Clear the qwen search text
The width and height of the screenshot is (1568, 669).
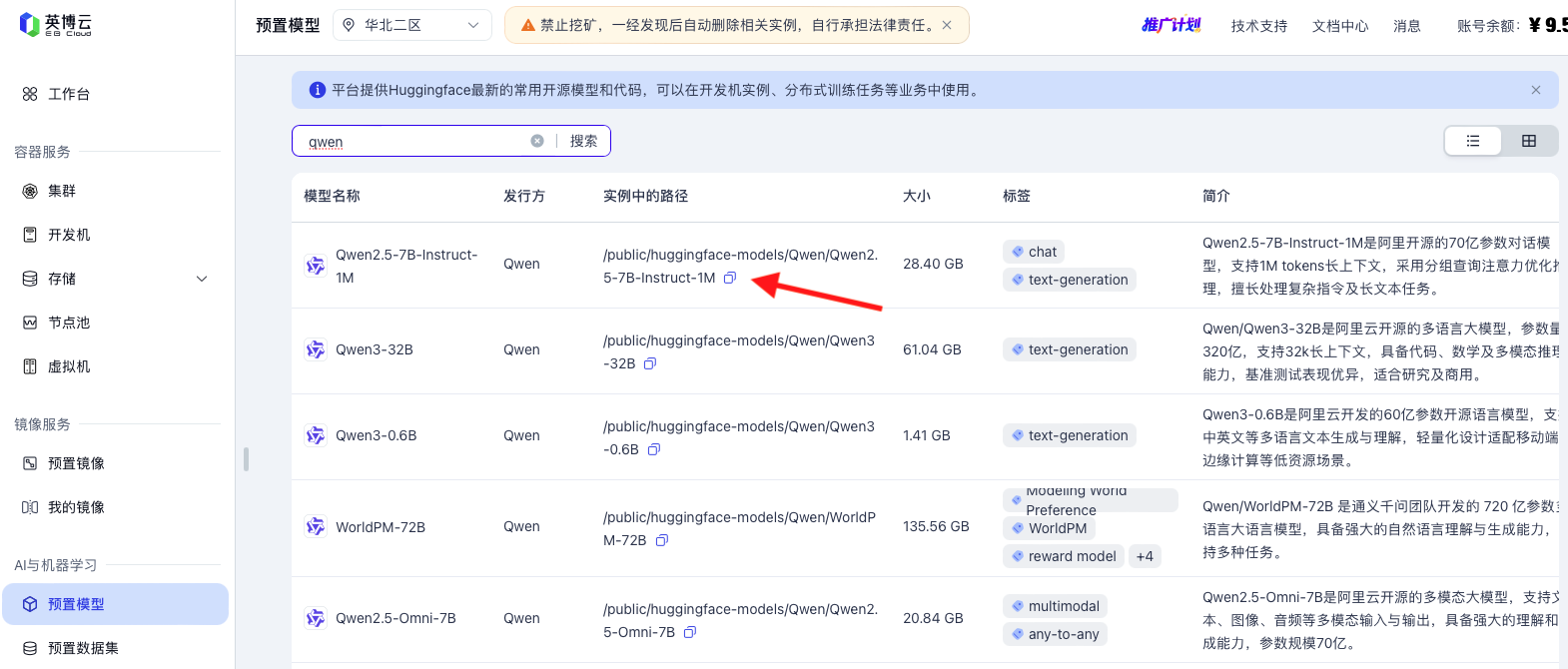pyautogui.click(x=537, y=141)
